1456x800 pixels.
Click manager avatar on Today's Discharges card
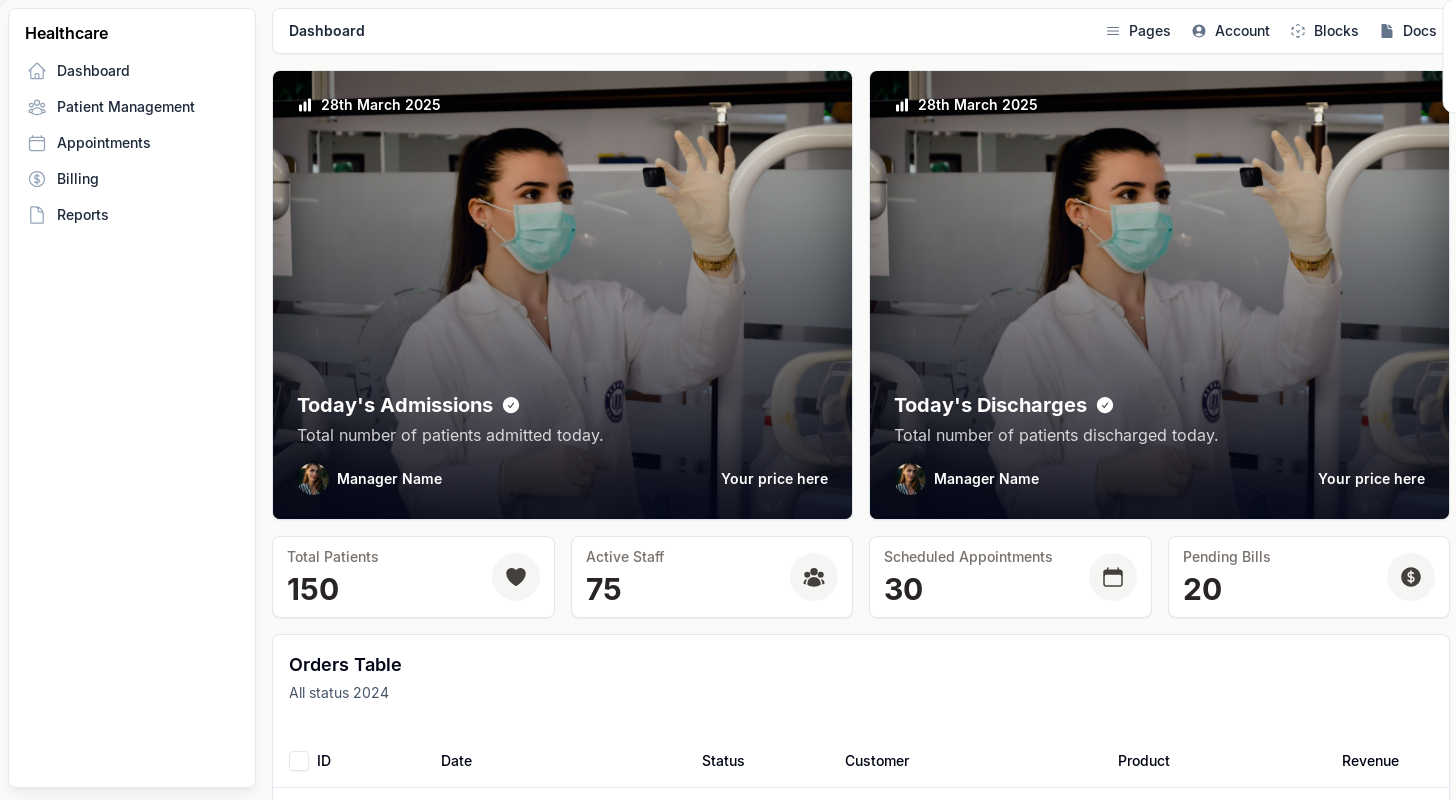click(x=910, y=479)
